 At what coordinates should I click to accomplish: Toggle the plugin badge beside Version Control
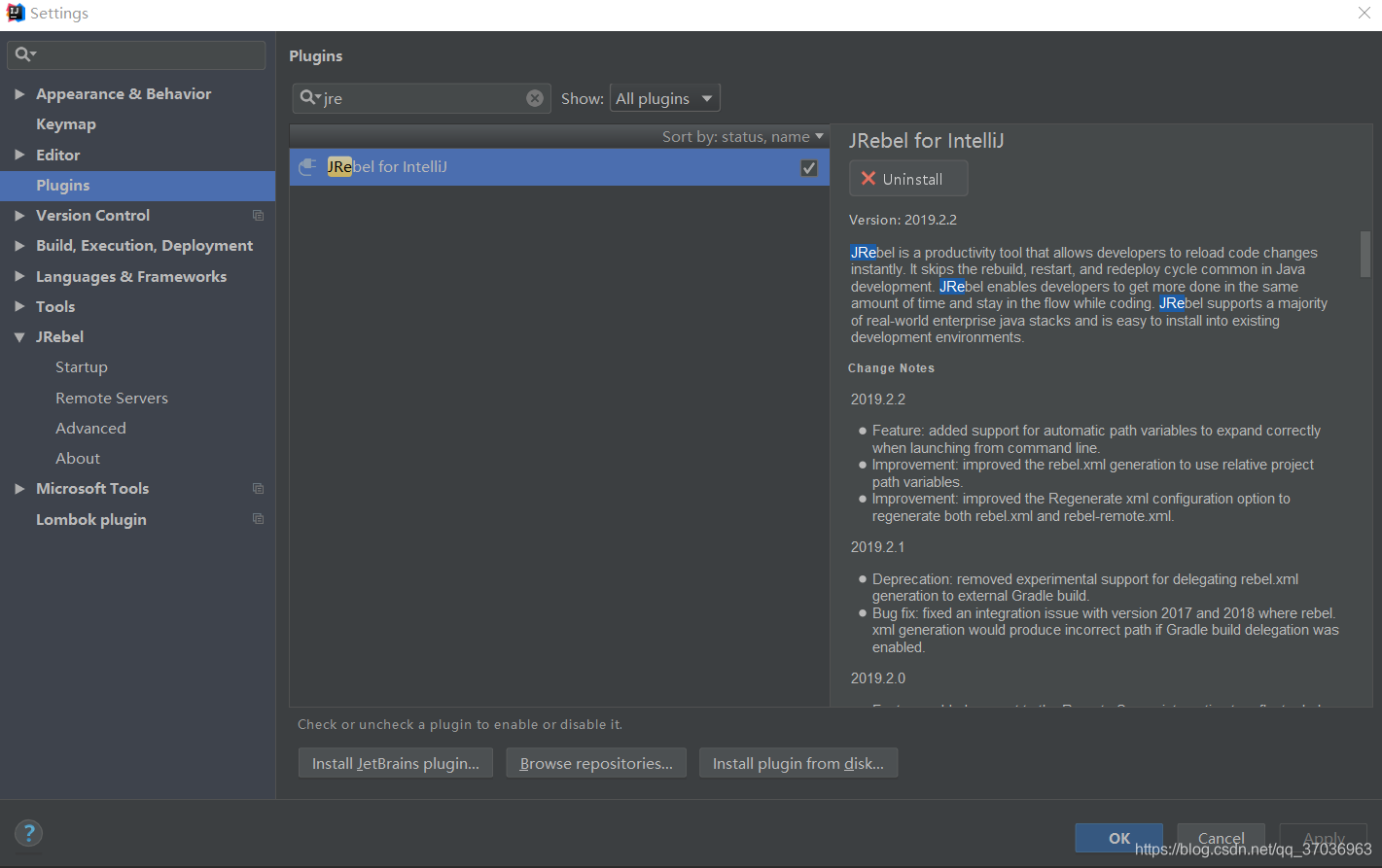coord(258,215)
